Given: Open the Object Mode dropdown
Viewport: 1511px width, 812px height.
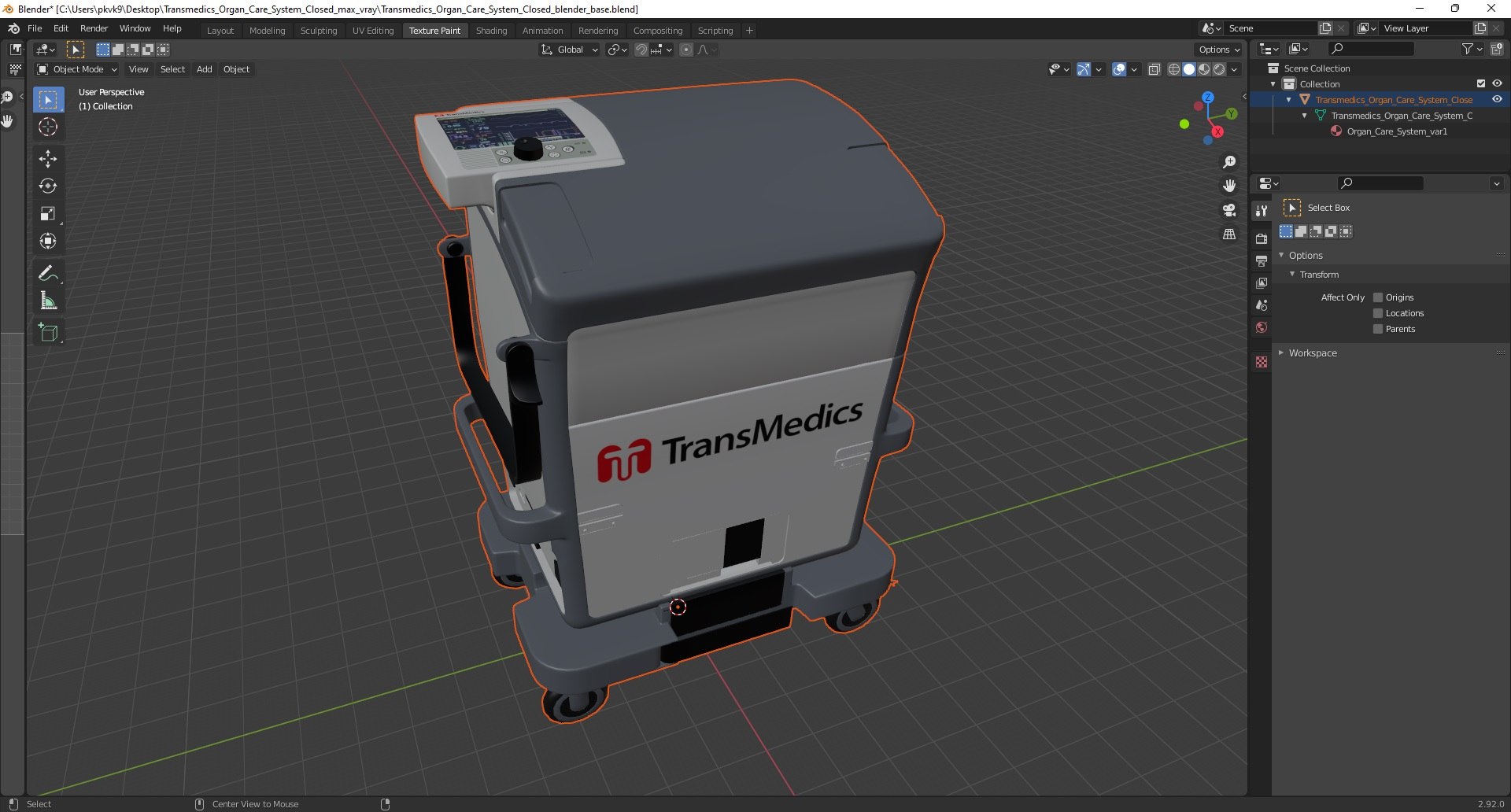Looking at the screenshot, I should [77, 69].
